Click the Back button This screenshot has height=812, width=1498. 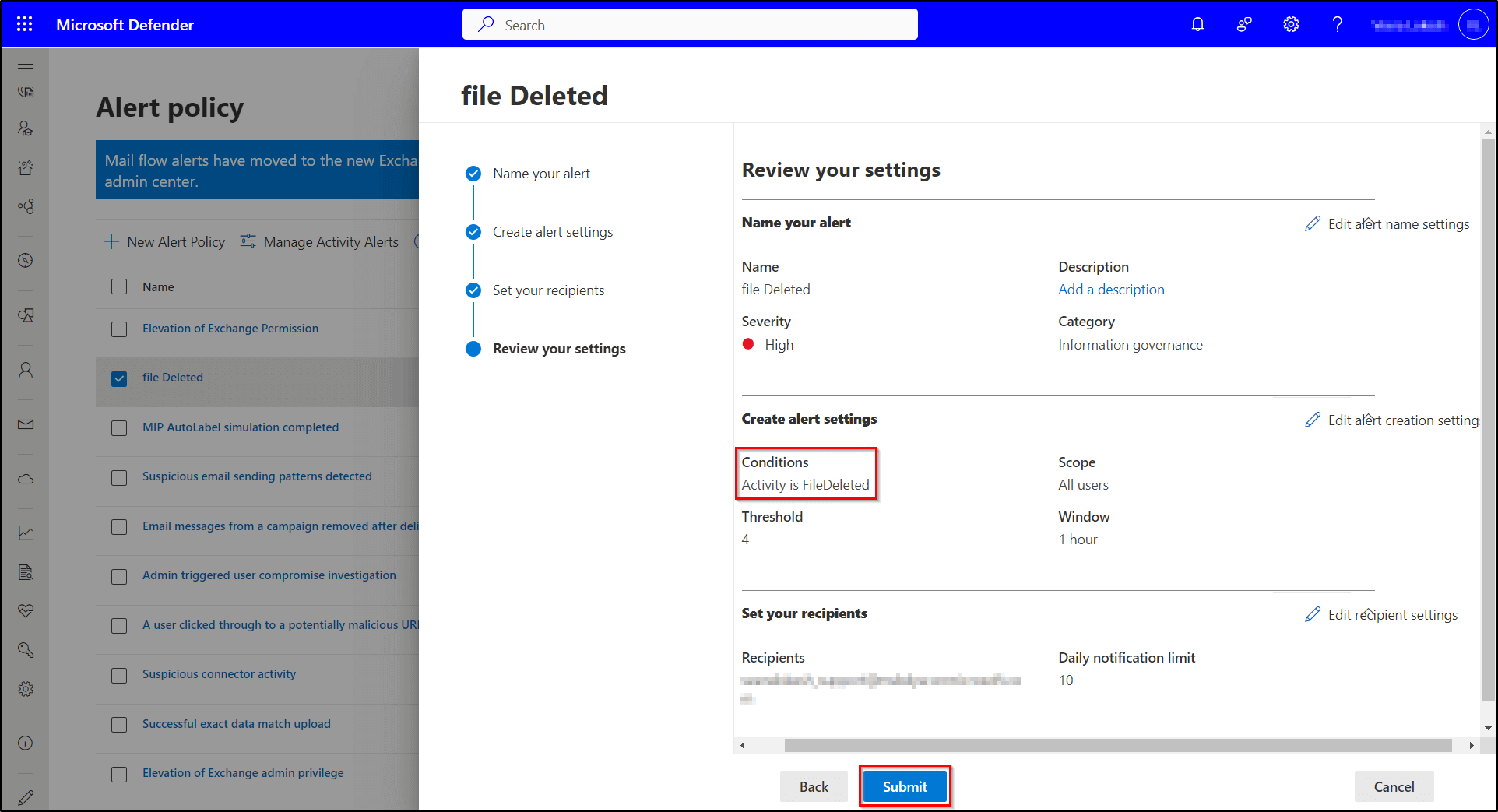814,786
